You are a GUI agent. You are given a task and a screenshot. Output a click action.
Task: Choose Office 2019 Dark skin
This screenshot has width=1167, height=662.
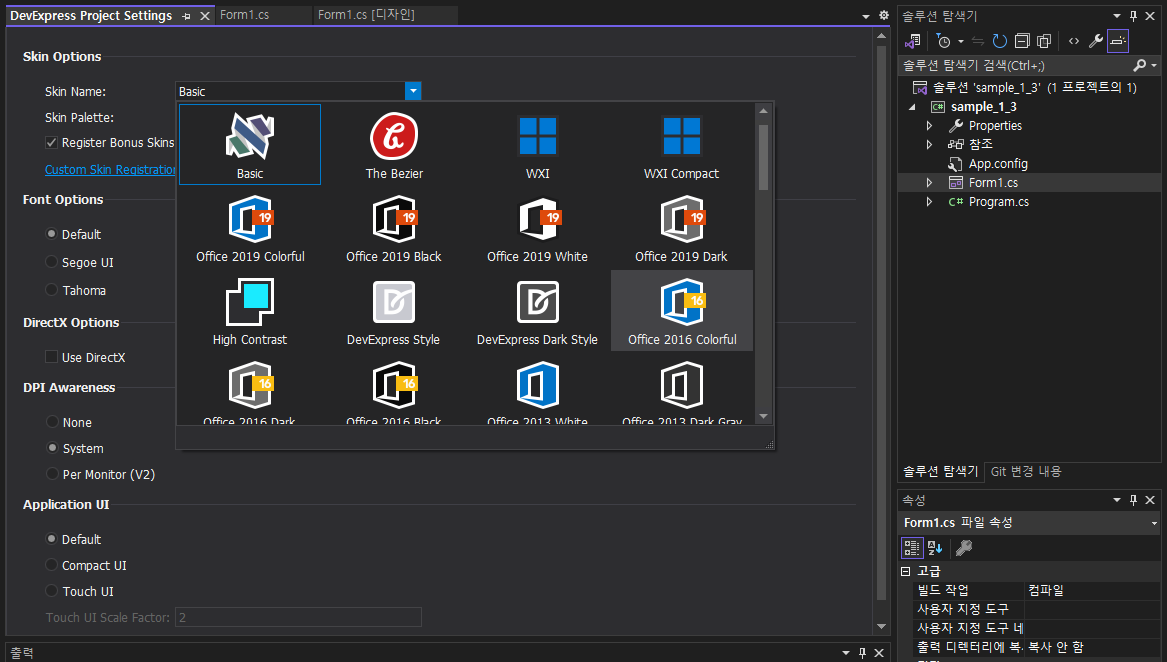681,228
